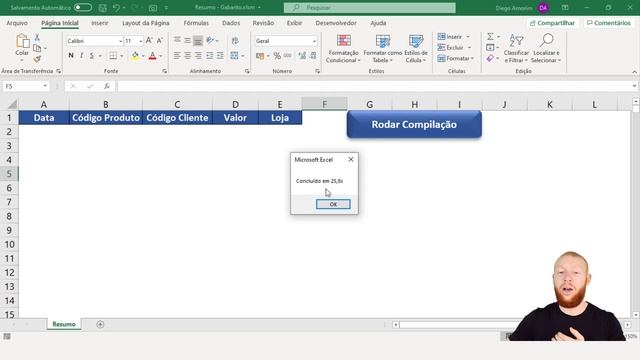Click the Diego Amorim account avatar
640x360 pixels.
click(543, 8)
